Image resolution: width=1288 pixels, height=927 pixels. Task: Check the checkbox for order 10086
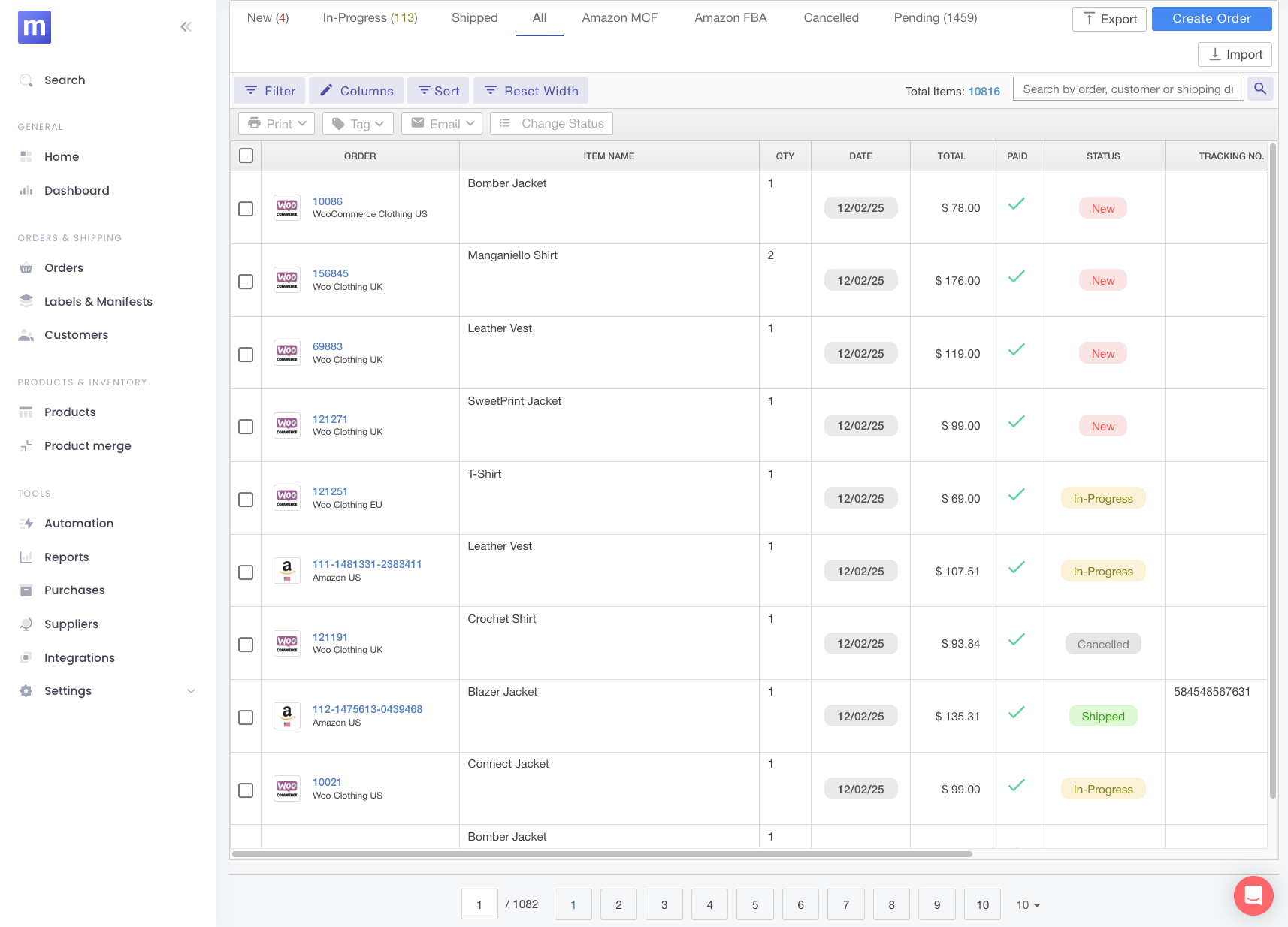coord(246,209)
